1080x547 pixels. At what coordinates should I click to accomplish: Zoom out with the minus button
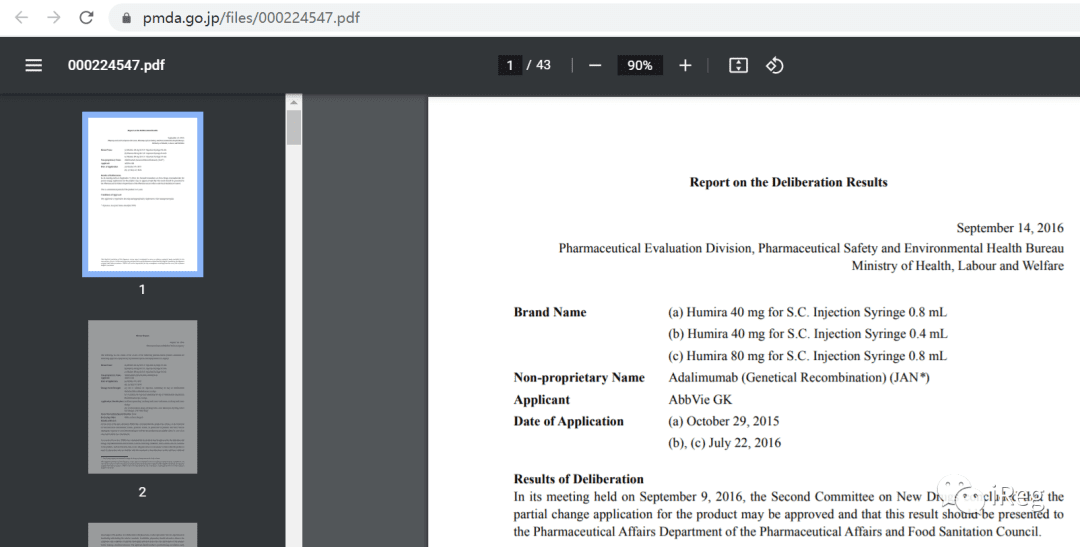pyautogui.click(x=595, y=65)
